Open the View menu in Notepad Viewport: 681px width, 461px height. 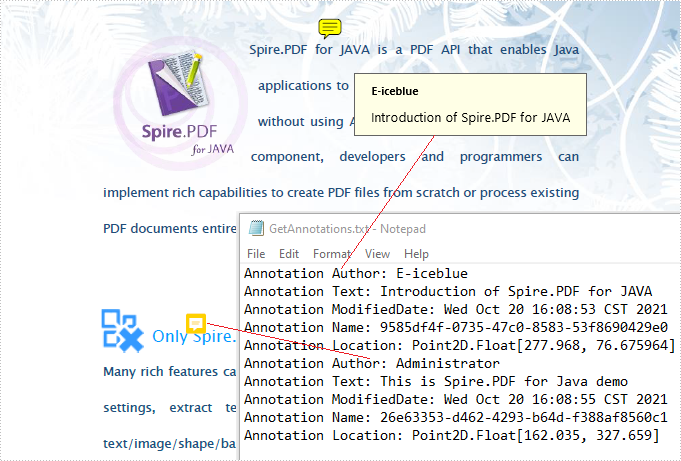pyautogui.click(x=377, y=254)
